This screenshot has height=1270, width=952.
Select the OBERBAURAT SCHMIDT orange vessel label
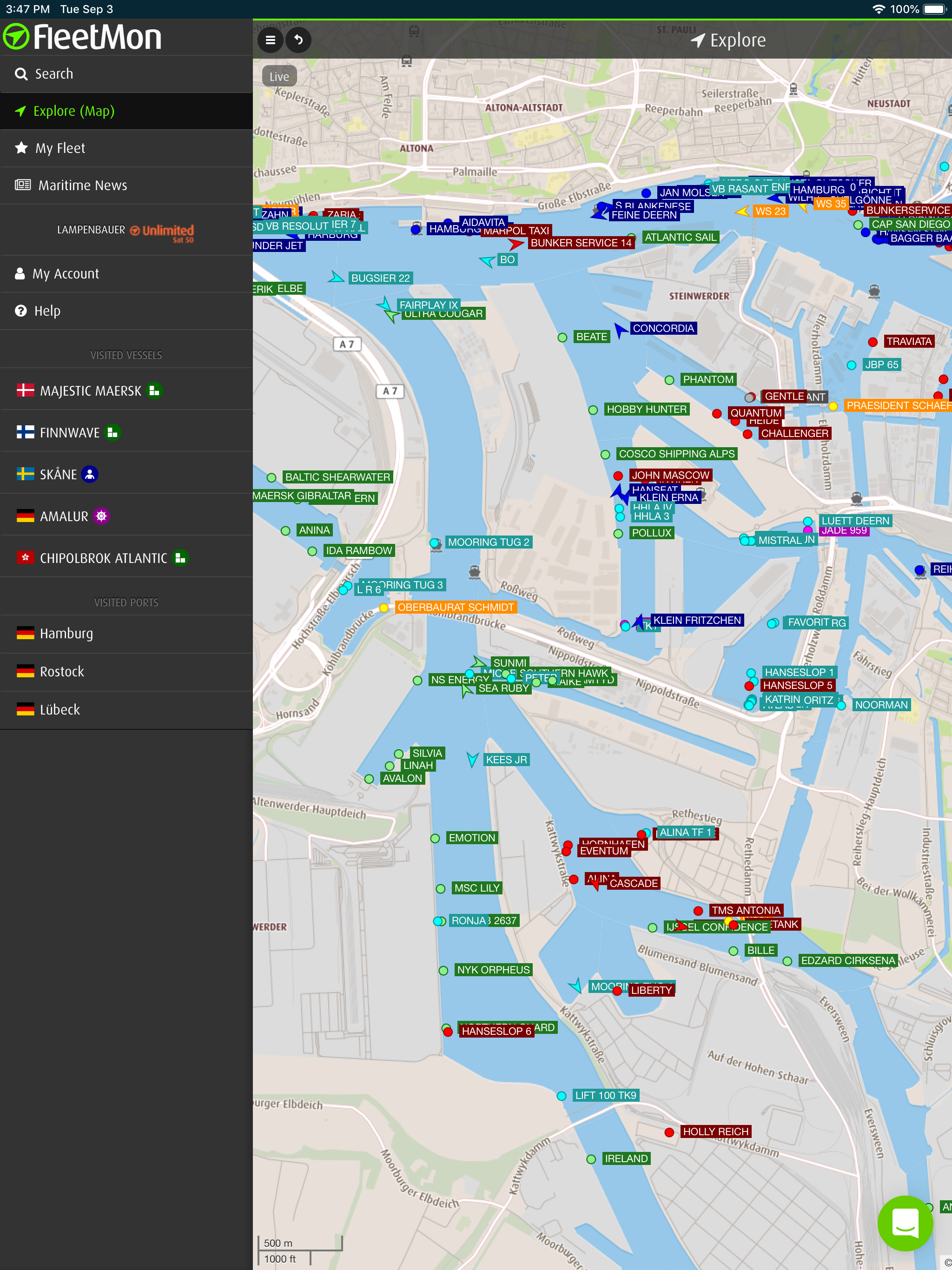456,608
